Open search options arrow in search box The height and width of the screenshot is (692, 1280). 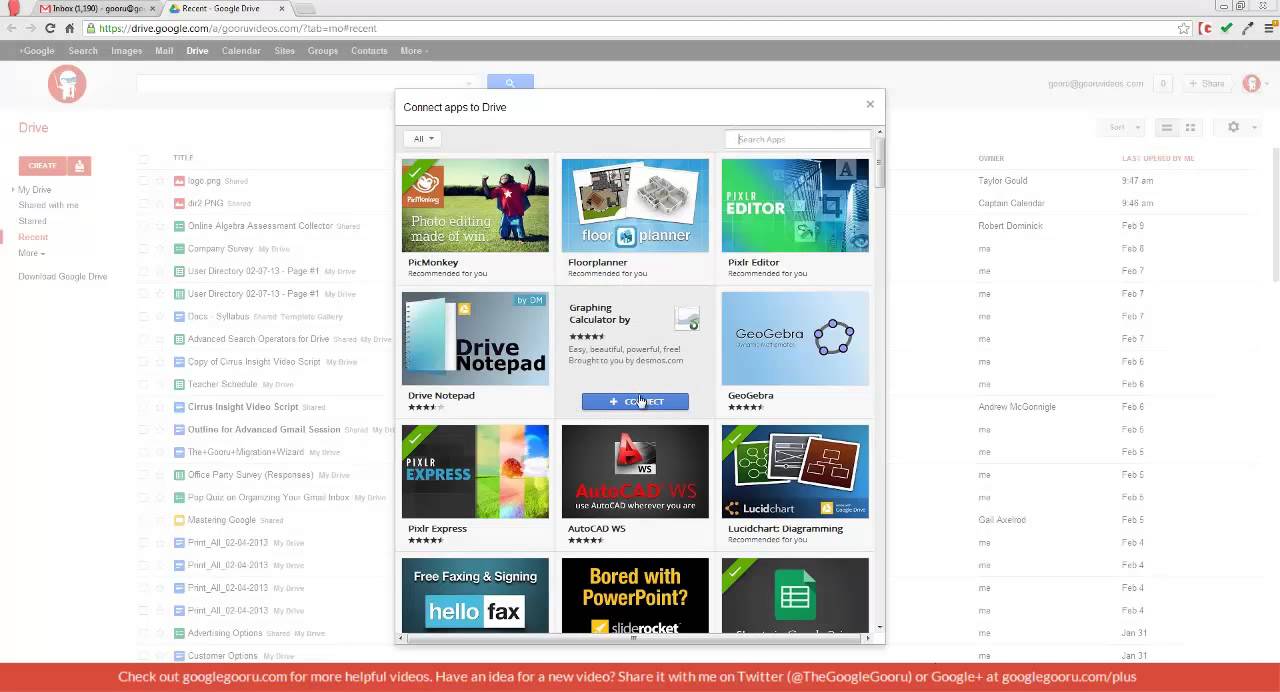click(x=468, y=83)
